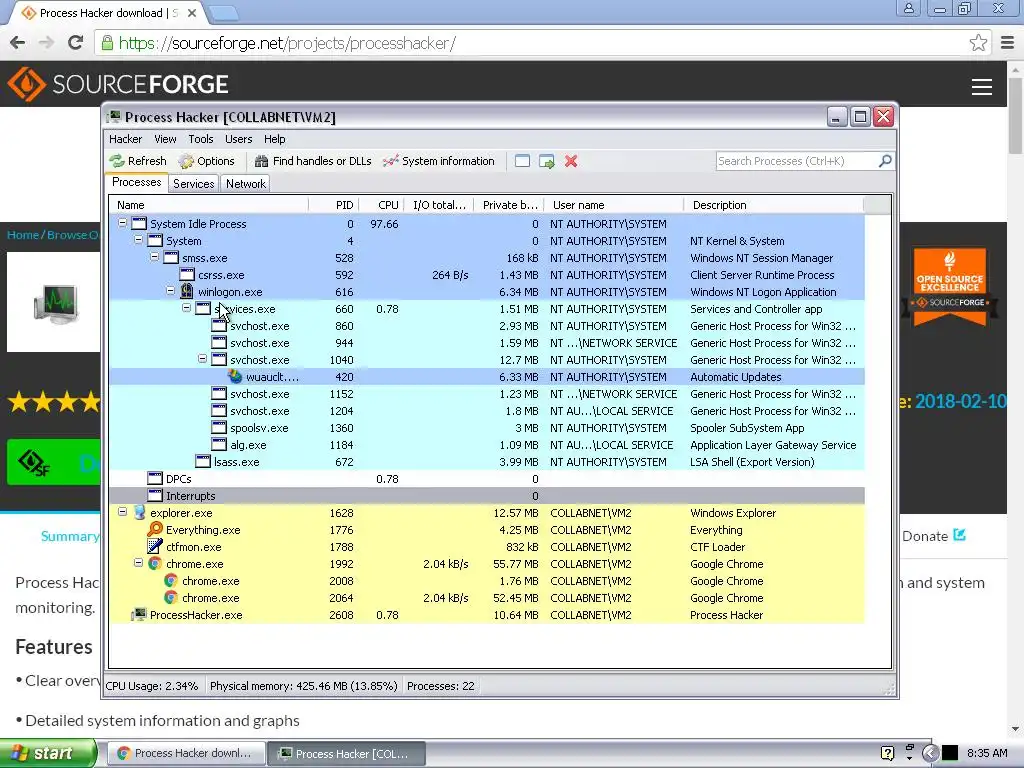1024x768 pixels.
Task: Select the chrome.exe PID 2008 icon
Action: point(170,581)
